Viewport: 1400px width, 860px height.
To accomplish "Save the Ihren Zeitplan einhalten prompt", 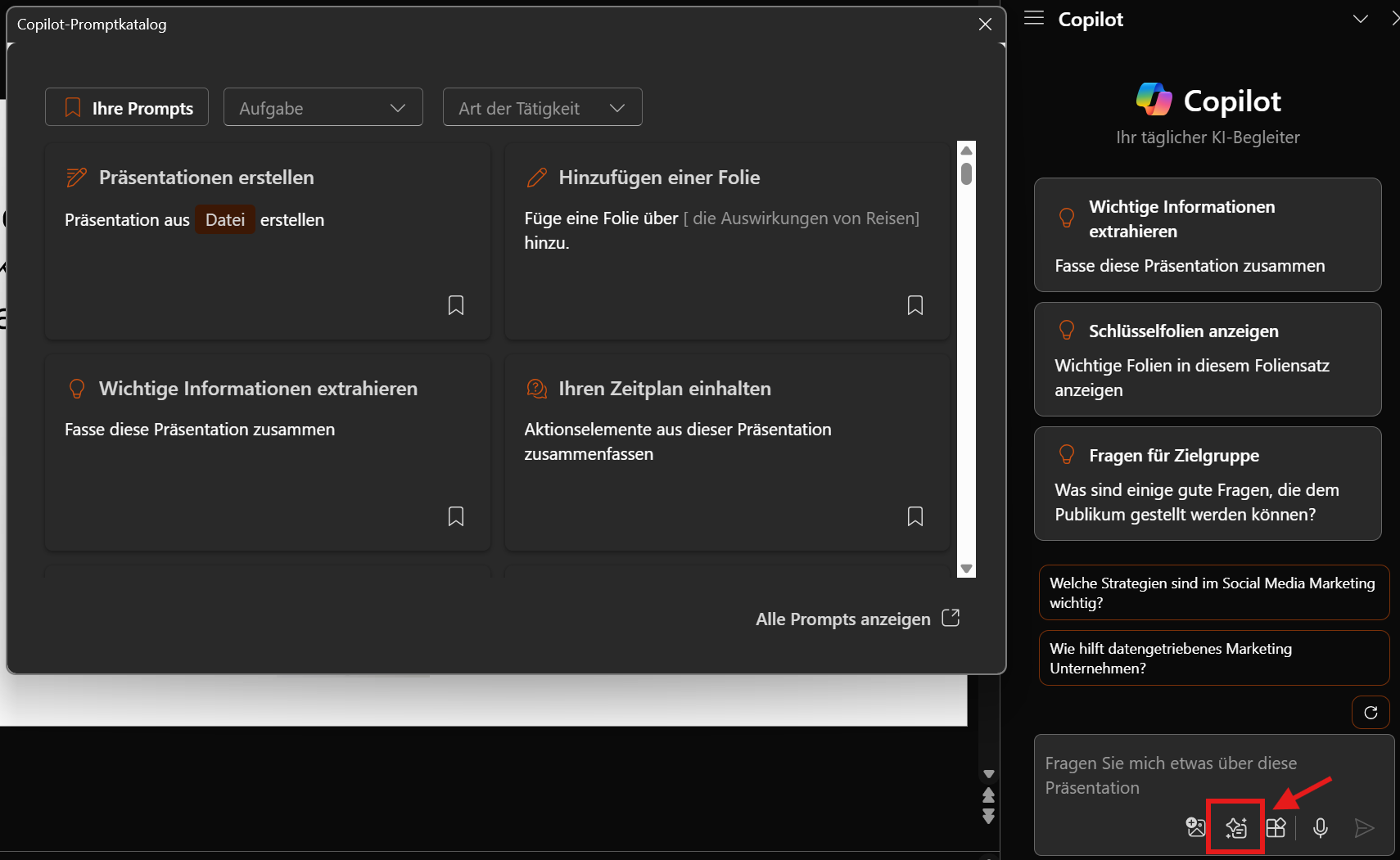I will tap(915, 516).
